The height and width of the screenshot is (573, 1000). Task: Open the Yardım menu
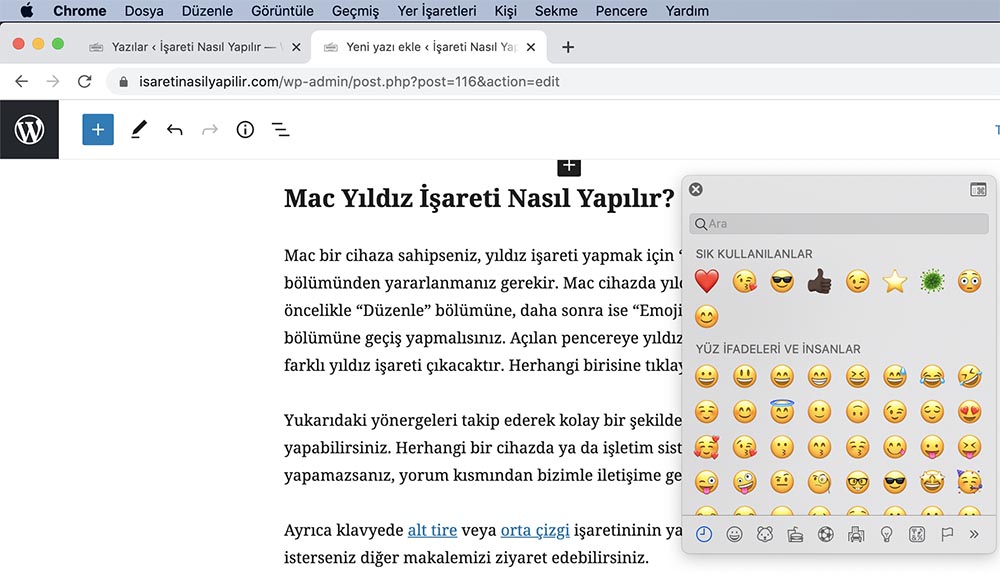(687, 11)
